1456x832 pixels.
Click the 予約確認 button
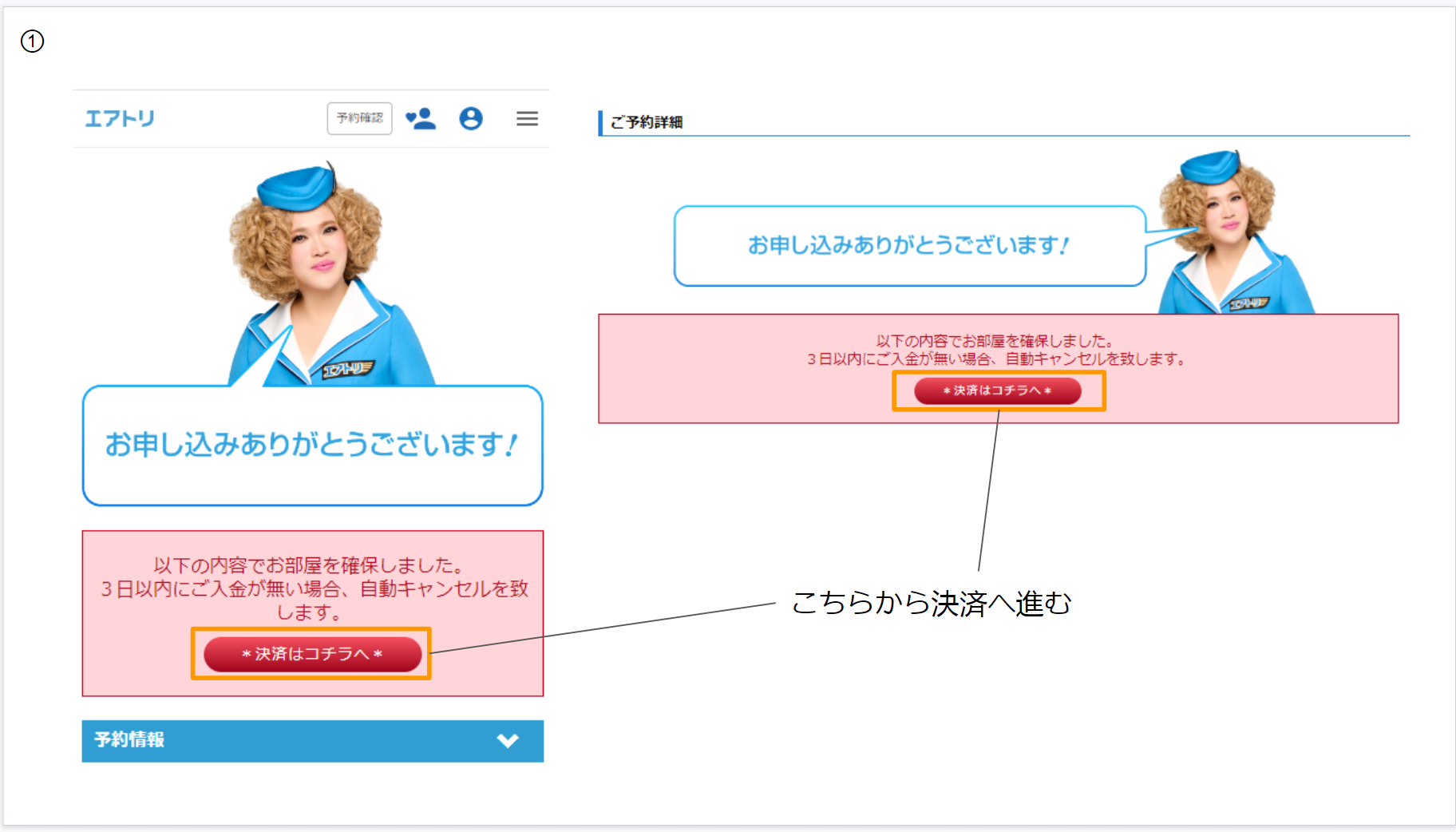pyautogui.click(x=359, y=118)
